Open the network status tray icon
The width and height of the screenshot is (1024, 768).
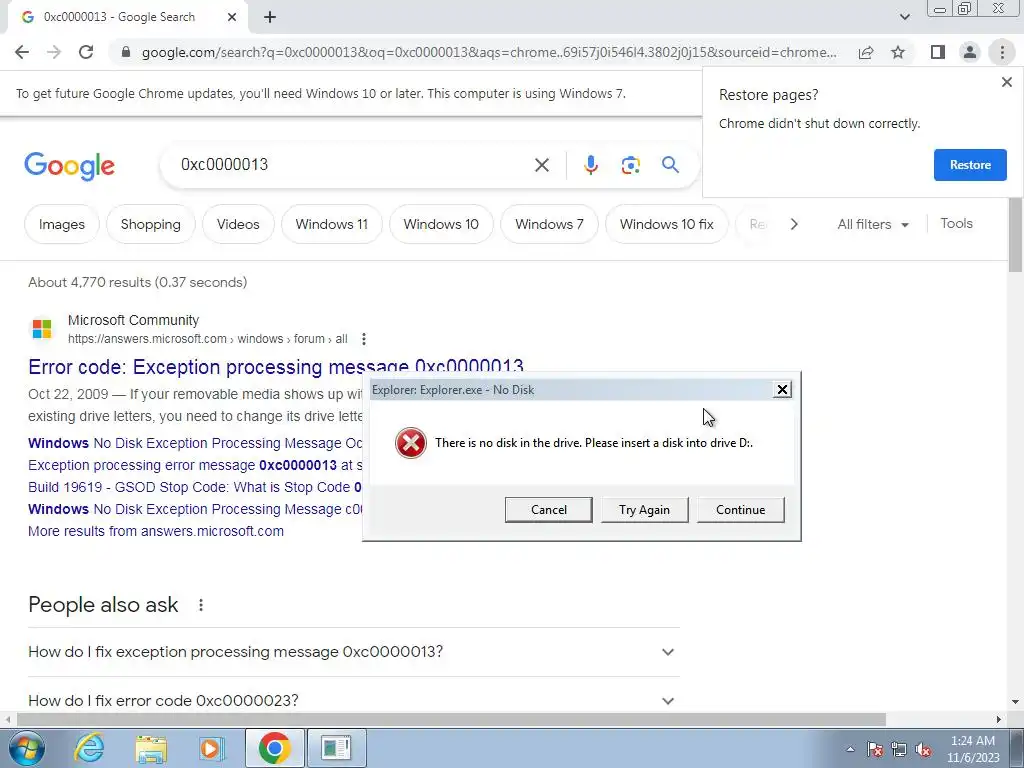(899, 749)
